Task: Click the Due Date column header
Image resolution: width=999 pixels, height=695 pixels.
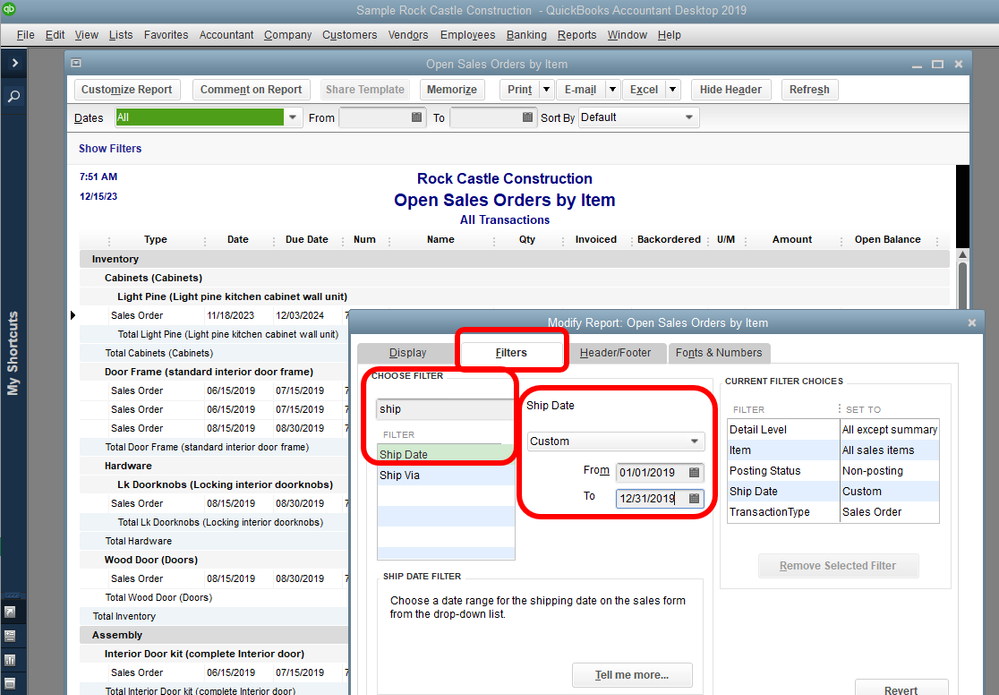Action: click(x=306, y=240)
